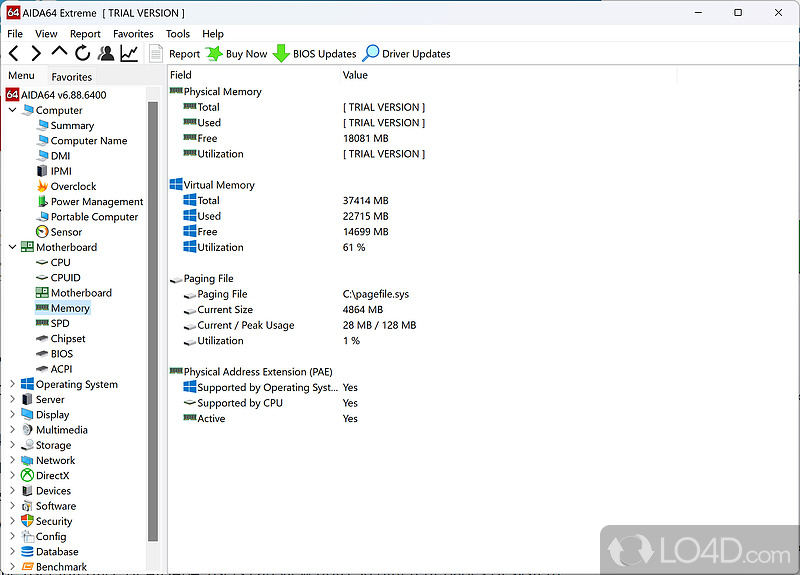800x575 pixels.
Task: Select the Database icon in sidebar
Action: pyautogui.click(x=27, y=552)
